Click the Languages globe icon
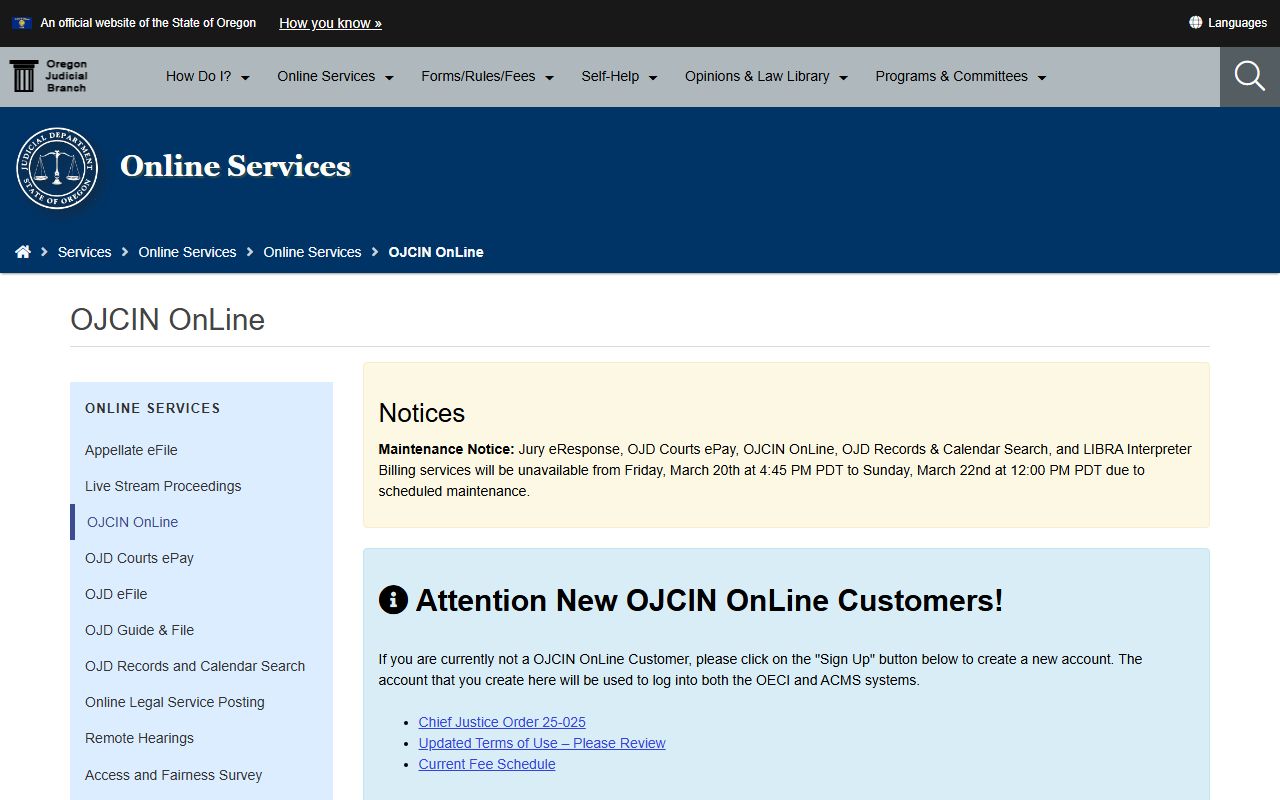1280x800 pixels. (x=1195, y=22)
